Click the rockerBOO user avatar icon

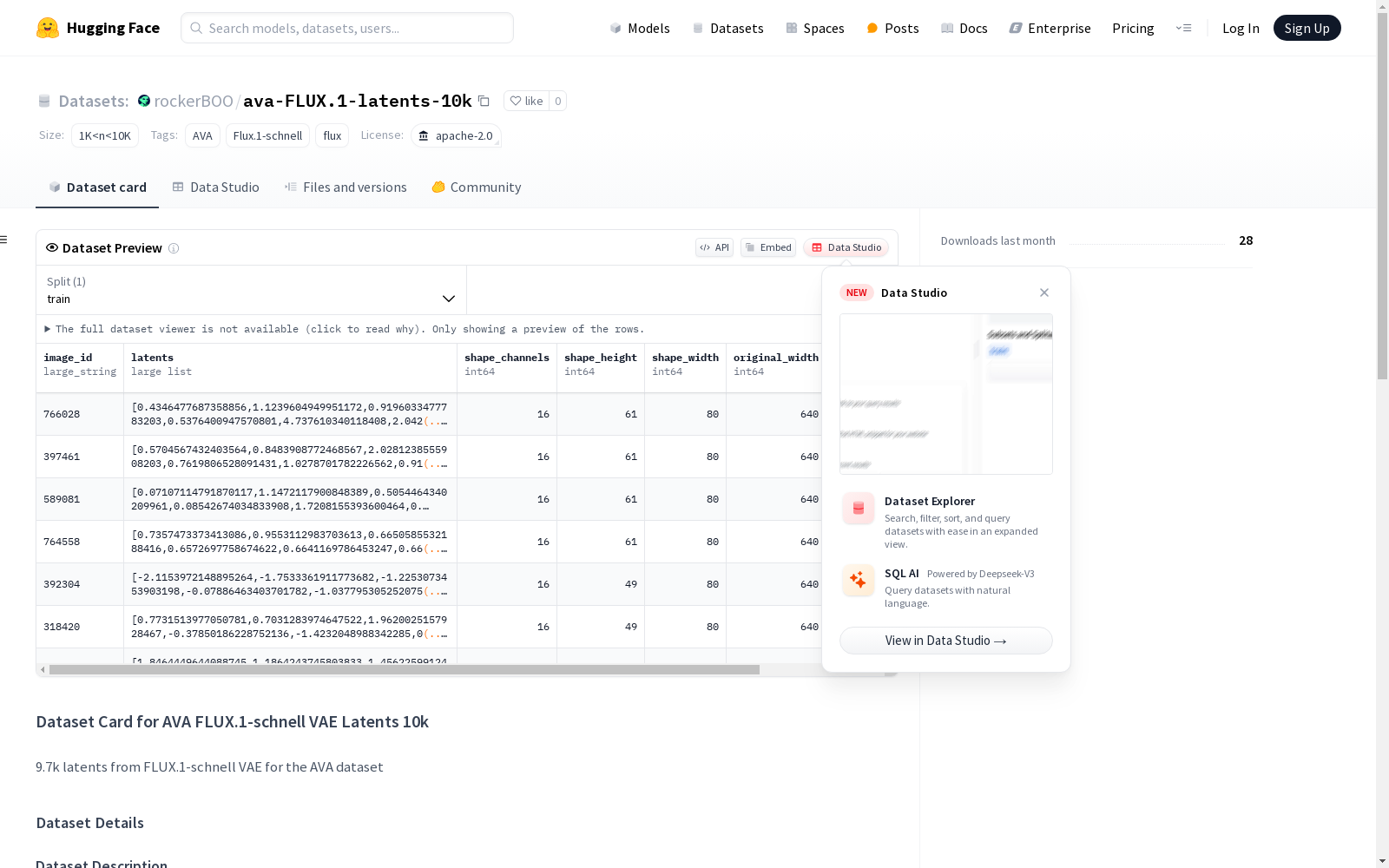[144, 101]
